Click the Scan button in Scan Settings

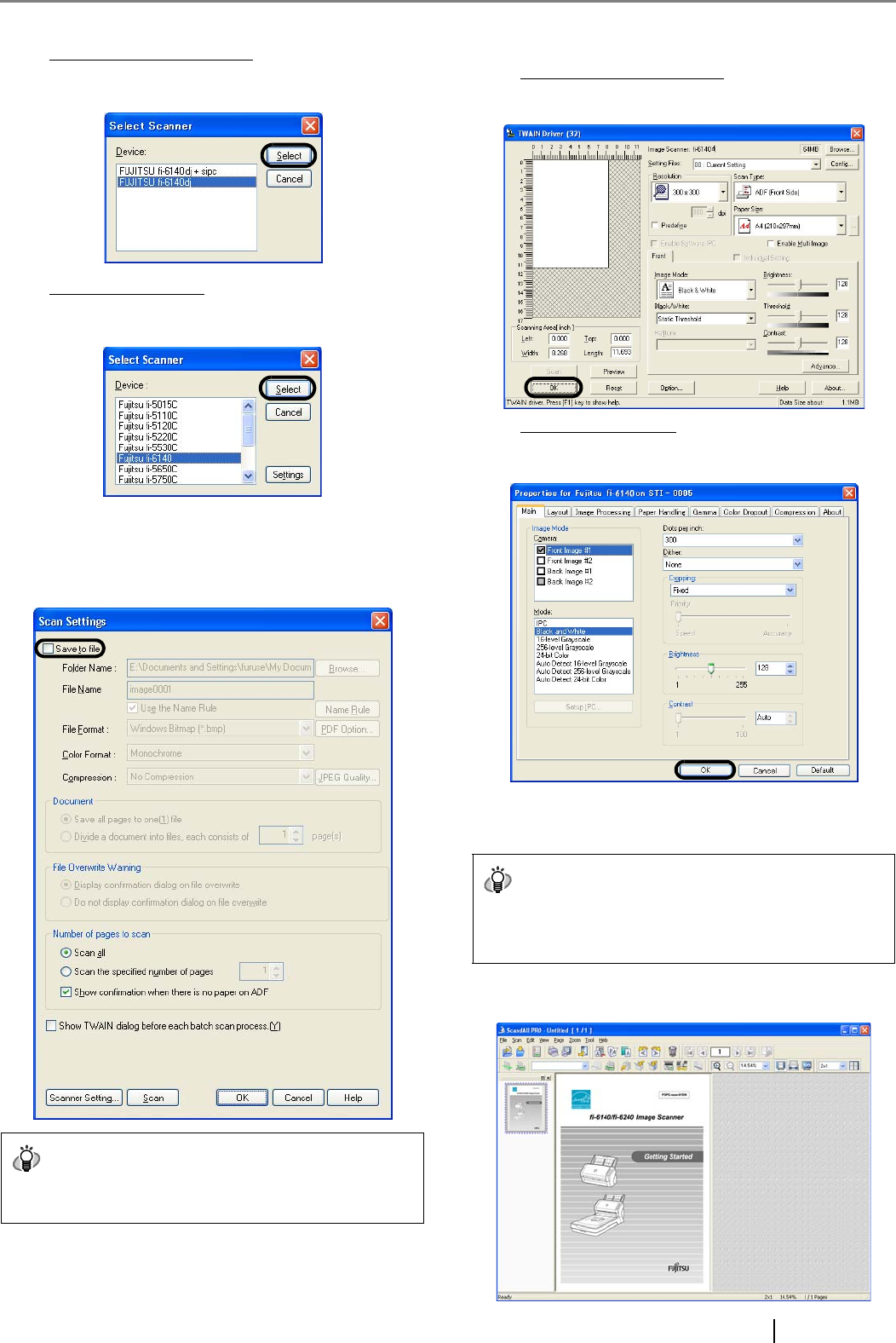[153, 1098]
